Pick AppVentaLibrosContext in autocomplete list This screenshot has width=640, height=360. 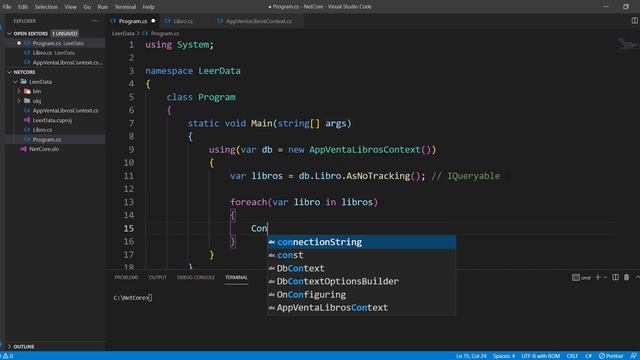(x=361, y=307)
